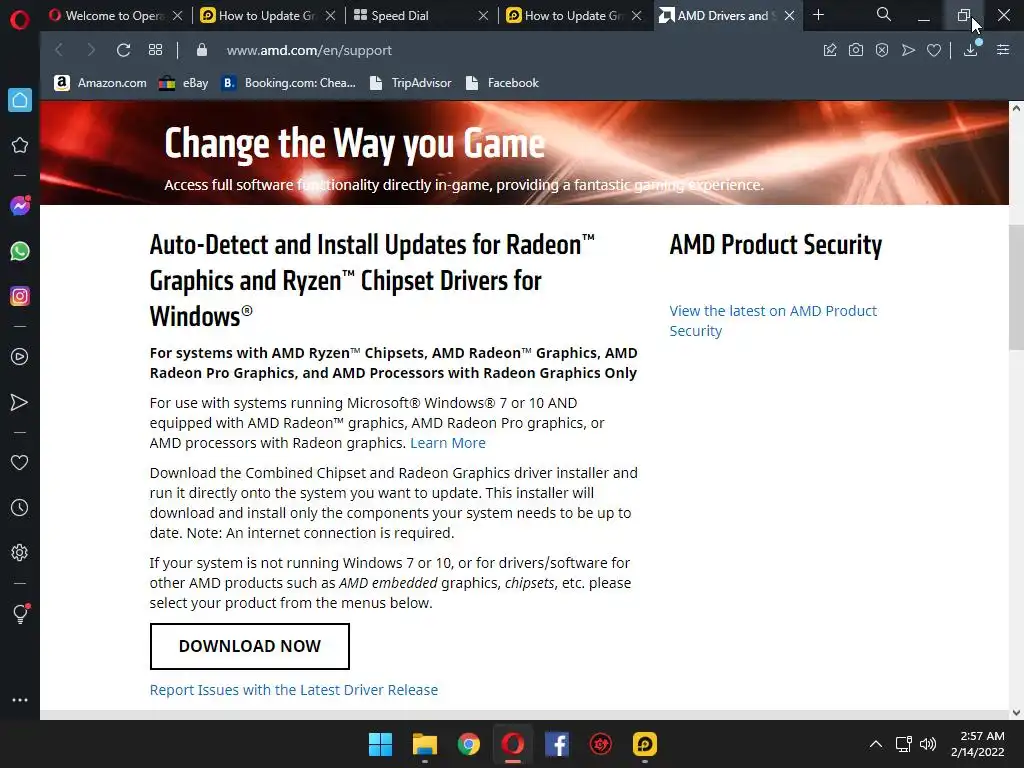The width and height of the screenshot is (1024, 768).
Task: Open the ad blocker shield icon
Action: coord(882,50)
